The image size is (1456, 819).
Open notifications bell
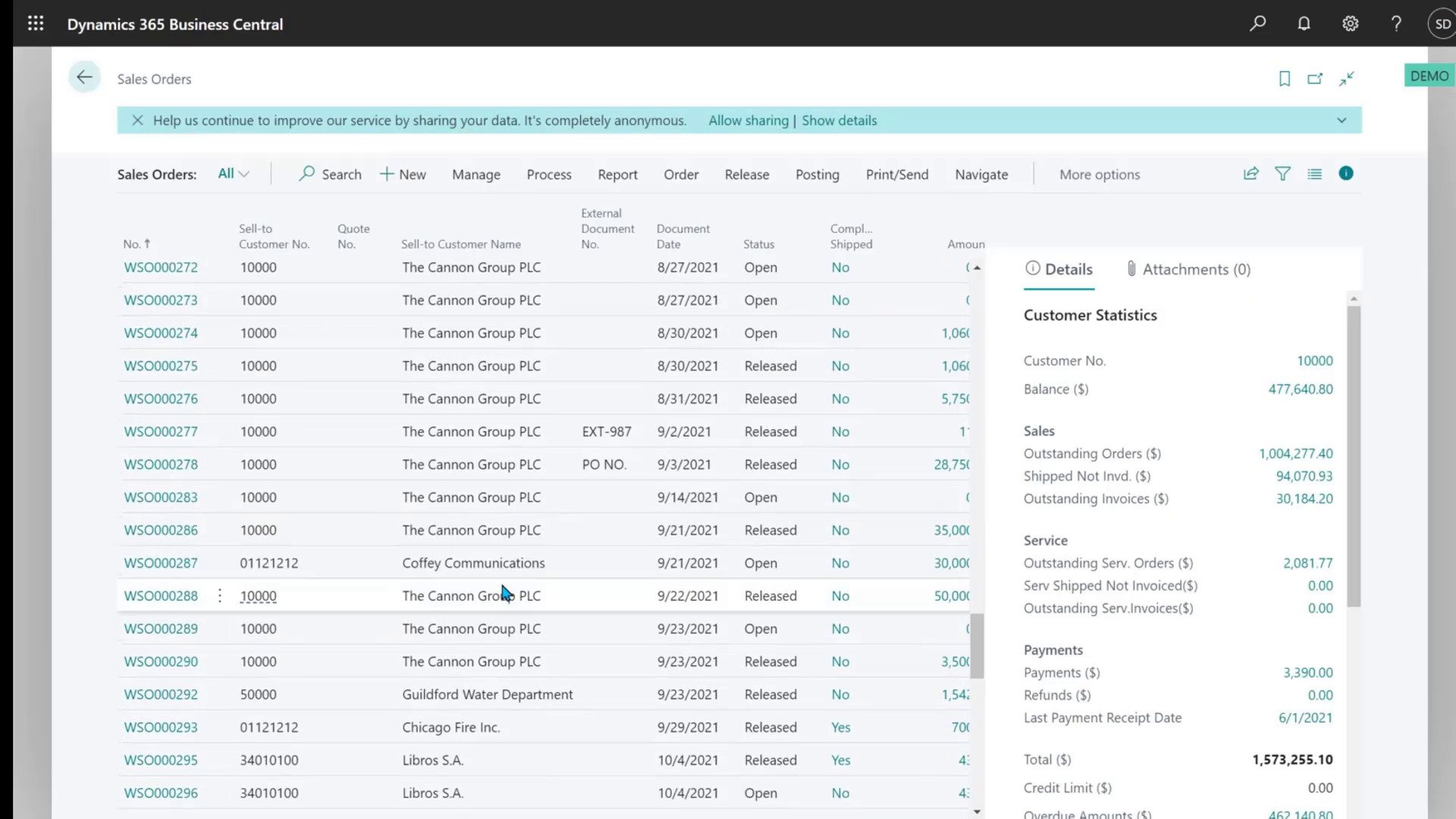point(1304,24)
